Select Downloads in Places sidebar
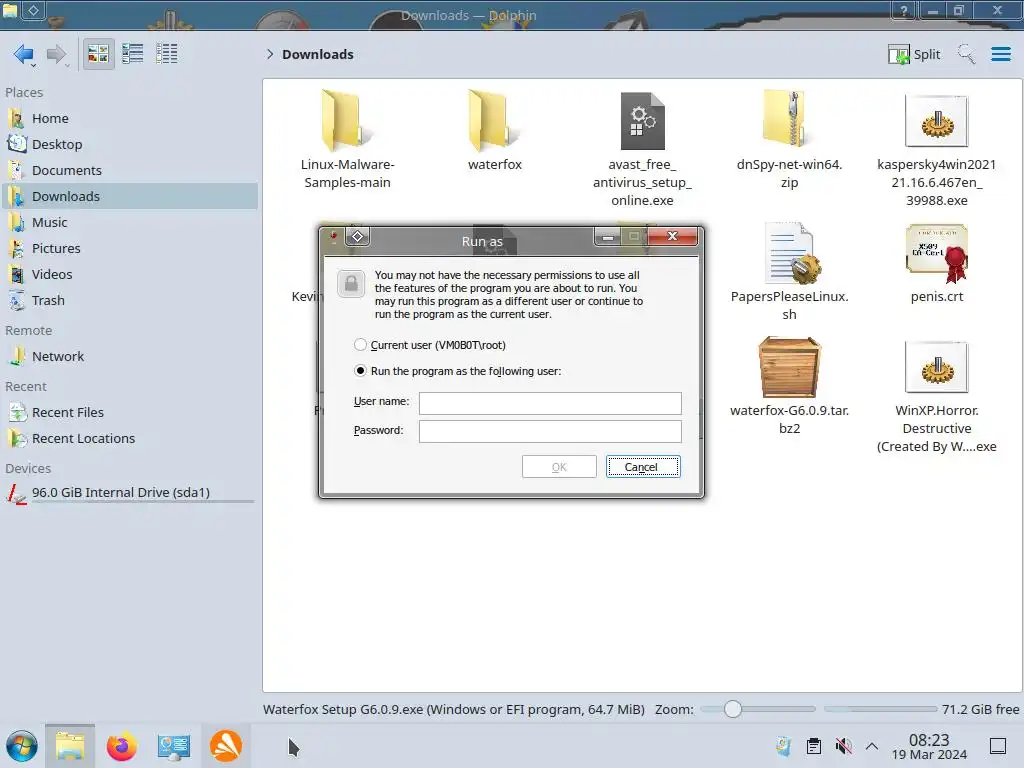This screenshot has width=1024, height=768. pos(130,197)
